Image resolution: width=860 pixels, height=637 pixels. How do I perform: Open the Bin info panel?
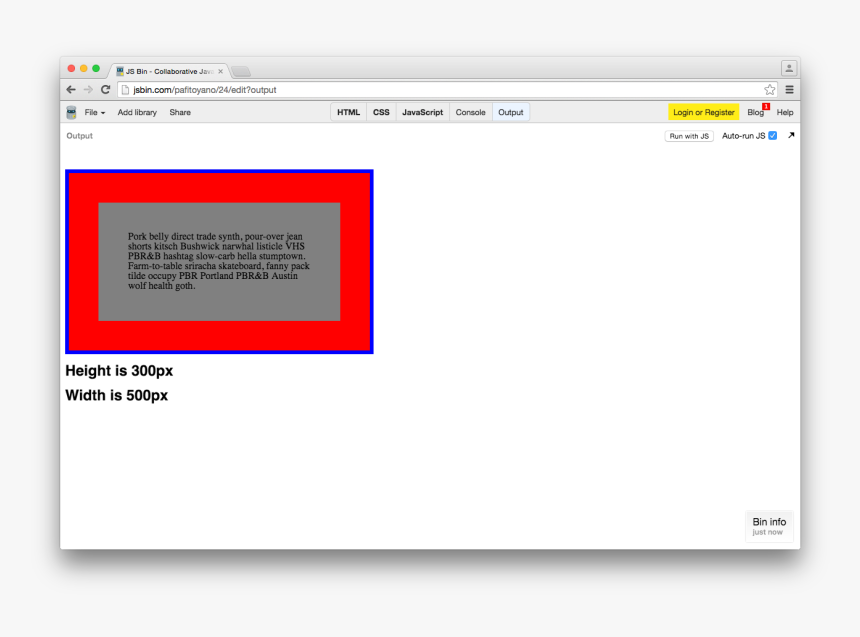tap(769, 526)
